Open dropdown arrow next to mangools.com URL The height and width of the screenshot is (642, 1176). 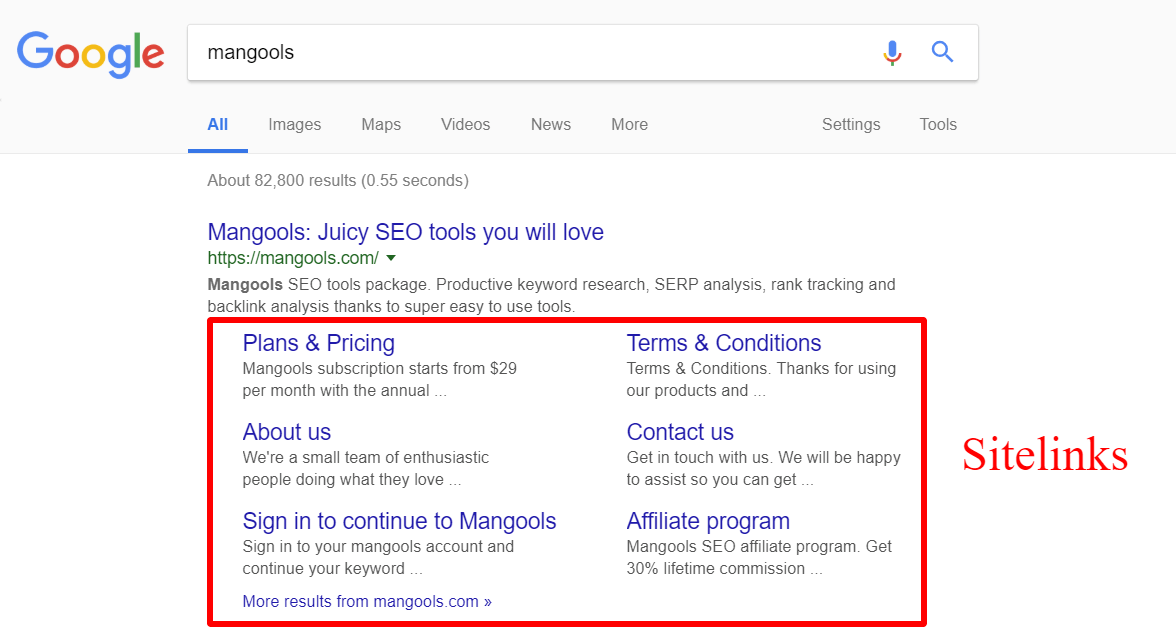[x=391, y=258]
